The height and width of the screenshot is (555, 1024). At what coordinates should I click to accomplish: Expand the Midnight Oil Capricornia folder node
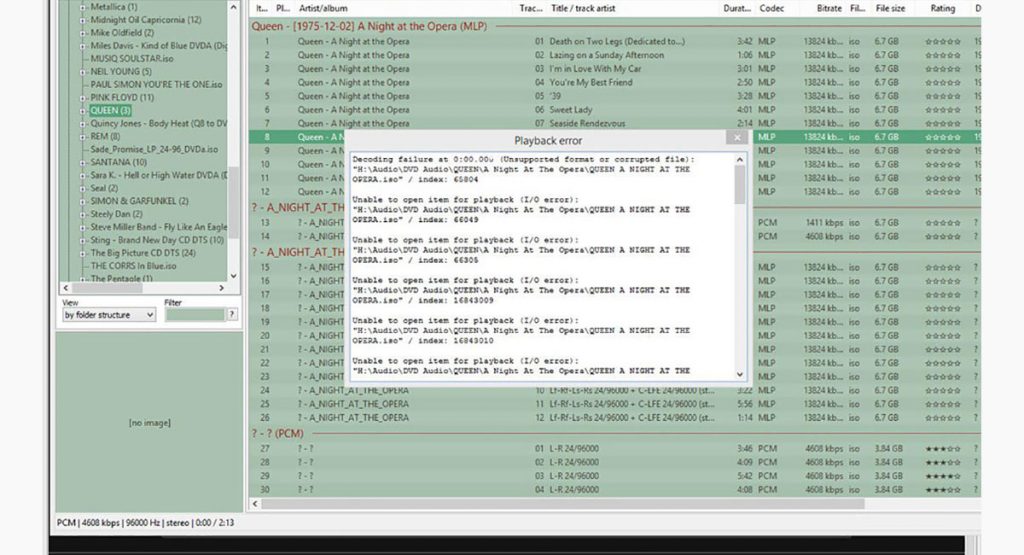point(82,20)
